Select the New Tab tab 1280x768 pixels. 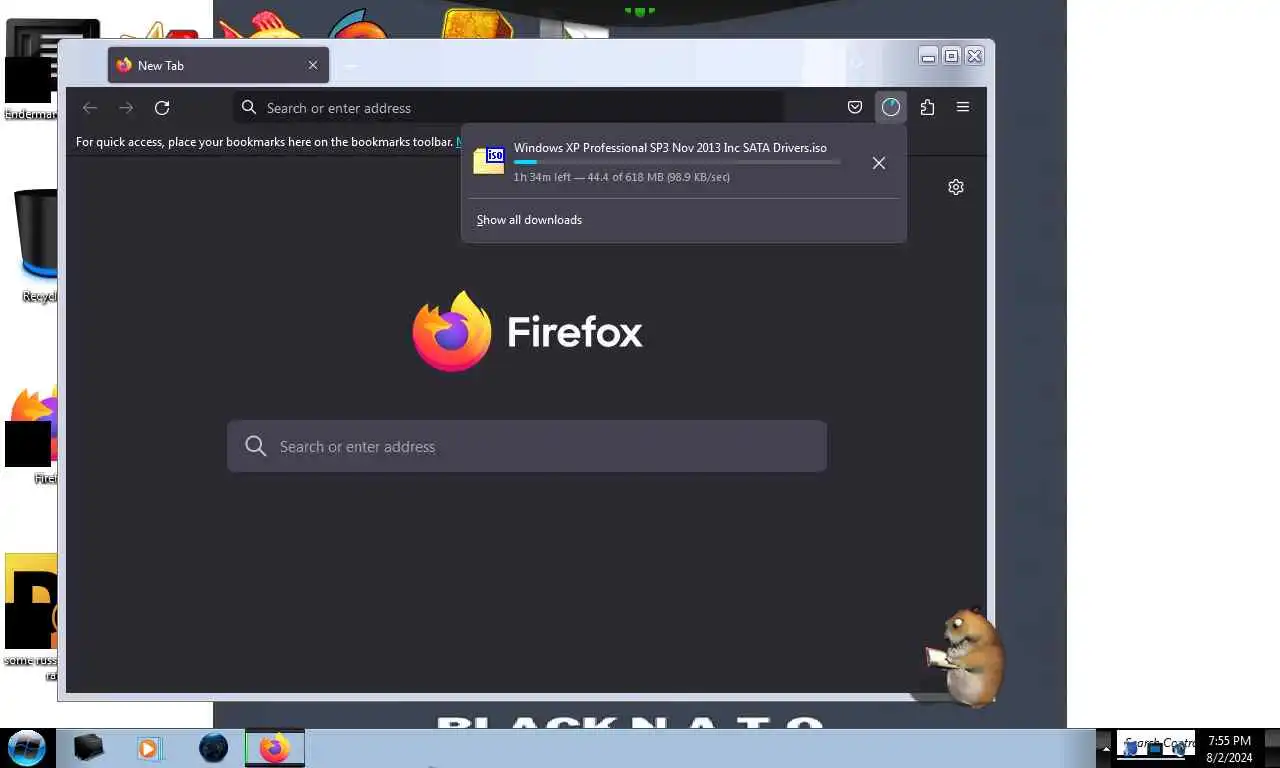tap(218, 65)
